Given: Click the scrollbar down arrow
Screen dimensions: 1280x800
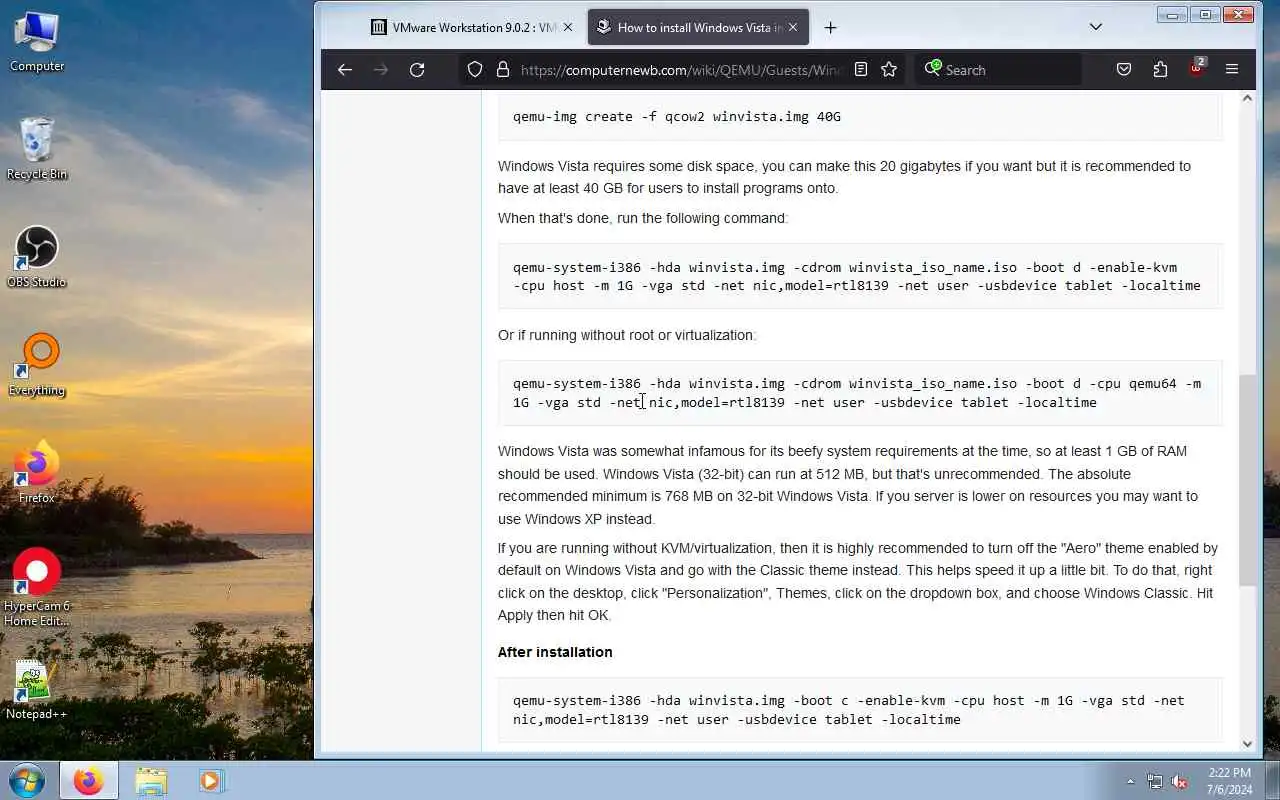Looking at the screenshot, I should tap(1247, 743).
